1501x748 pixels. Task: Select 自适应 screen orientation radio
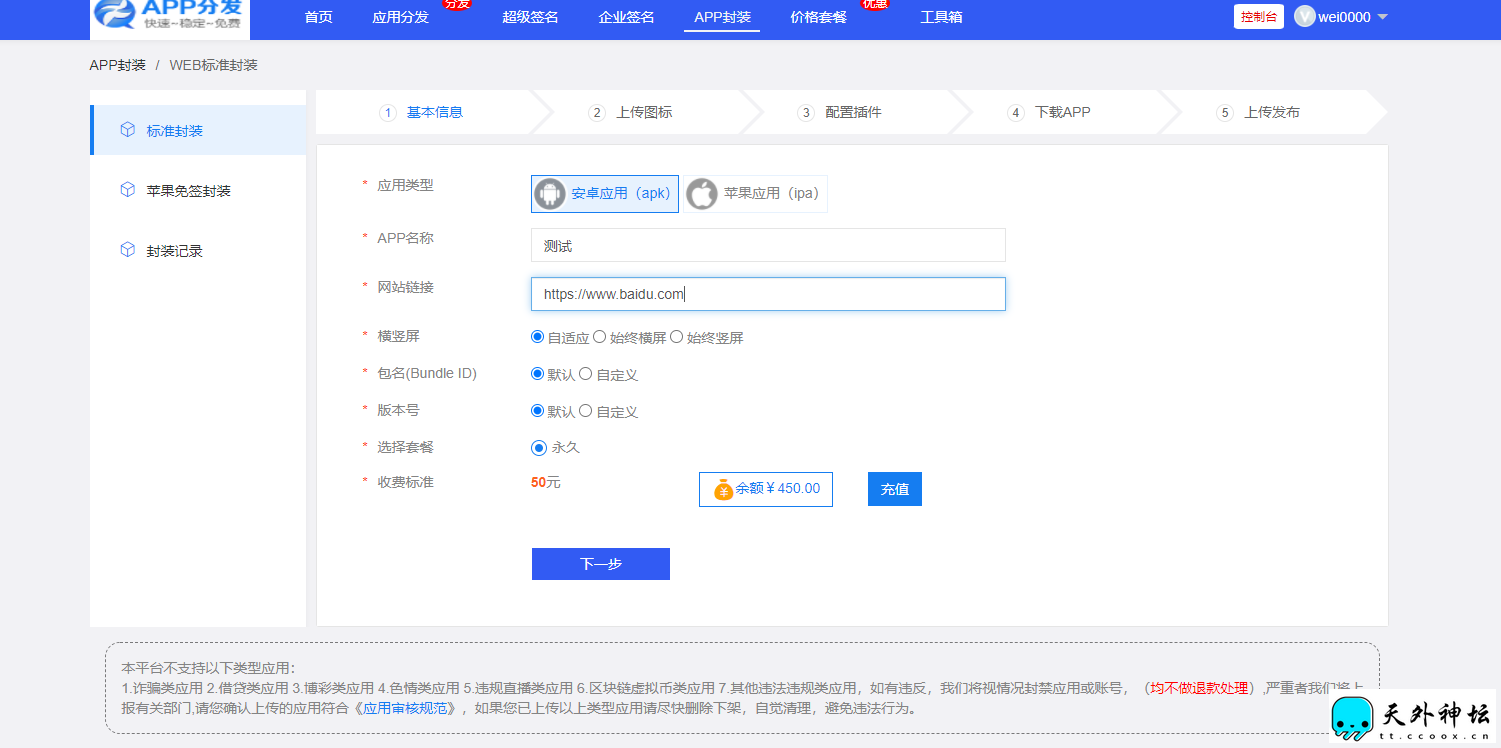538,337
